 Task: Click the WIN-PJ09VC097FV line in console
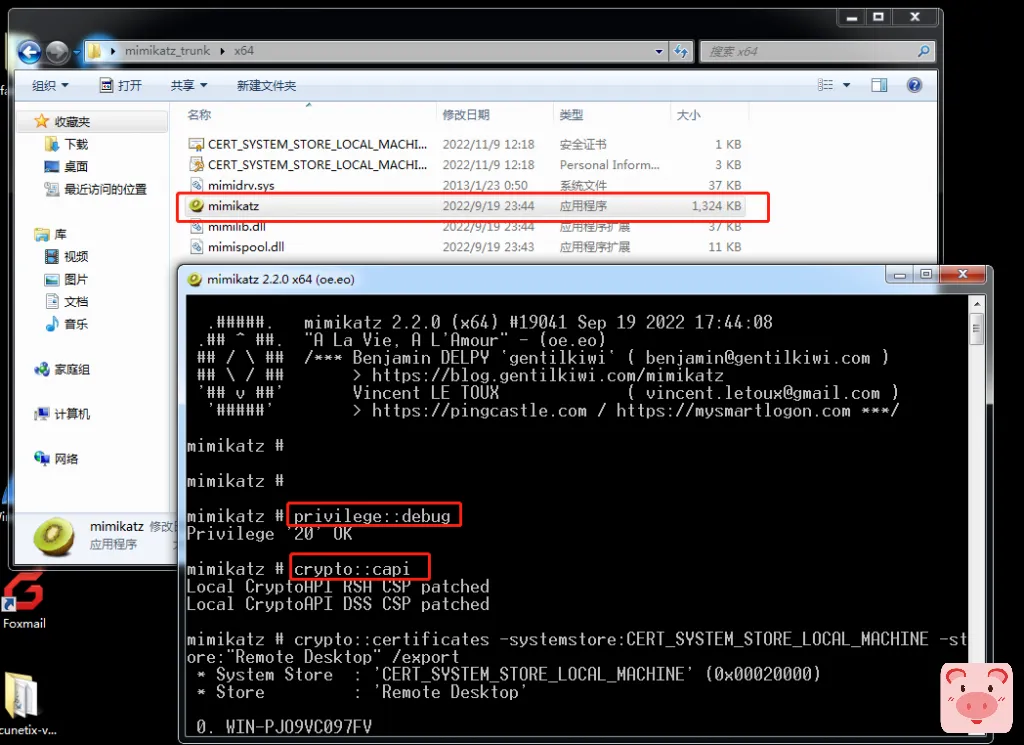click(x=285, y=727)
